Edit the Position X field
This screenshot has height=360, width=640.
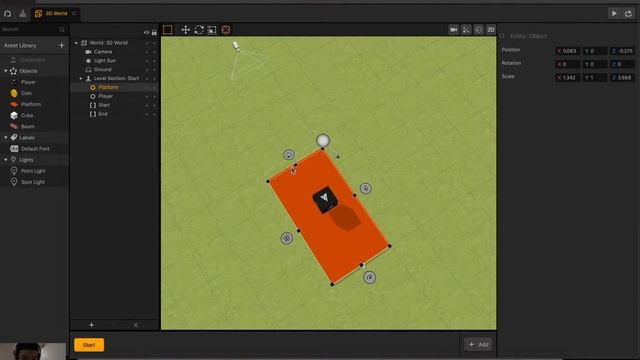point(567,51)
